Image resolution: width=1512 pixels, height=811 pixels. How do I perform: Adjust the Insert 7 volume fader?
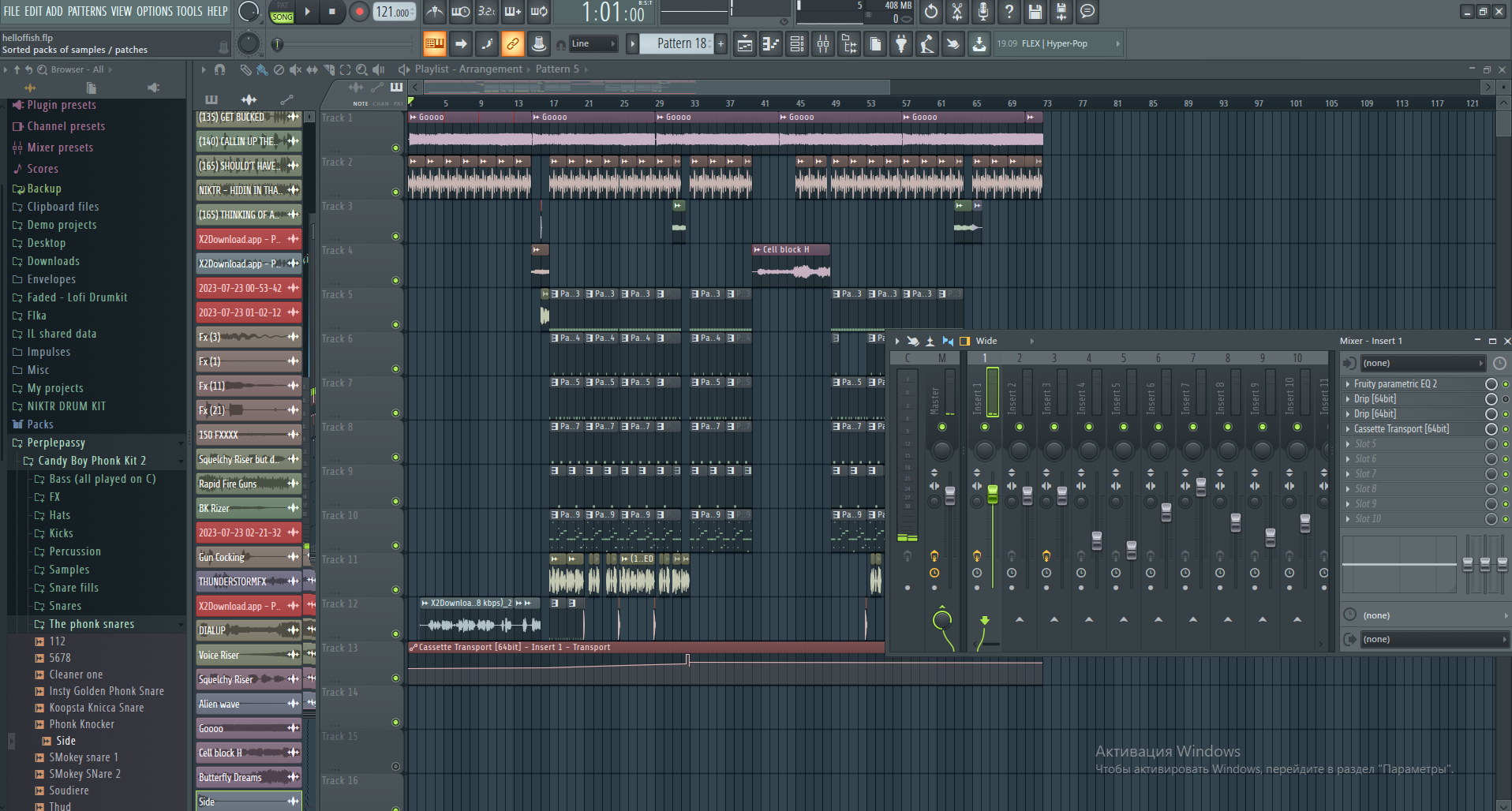[1201, 487]
